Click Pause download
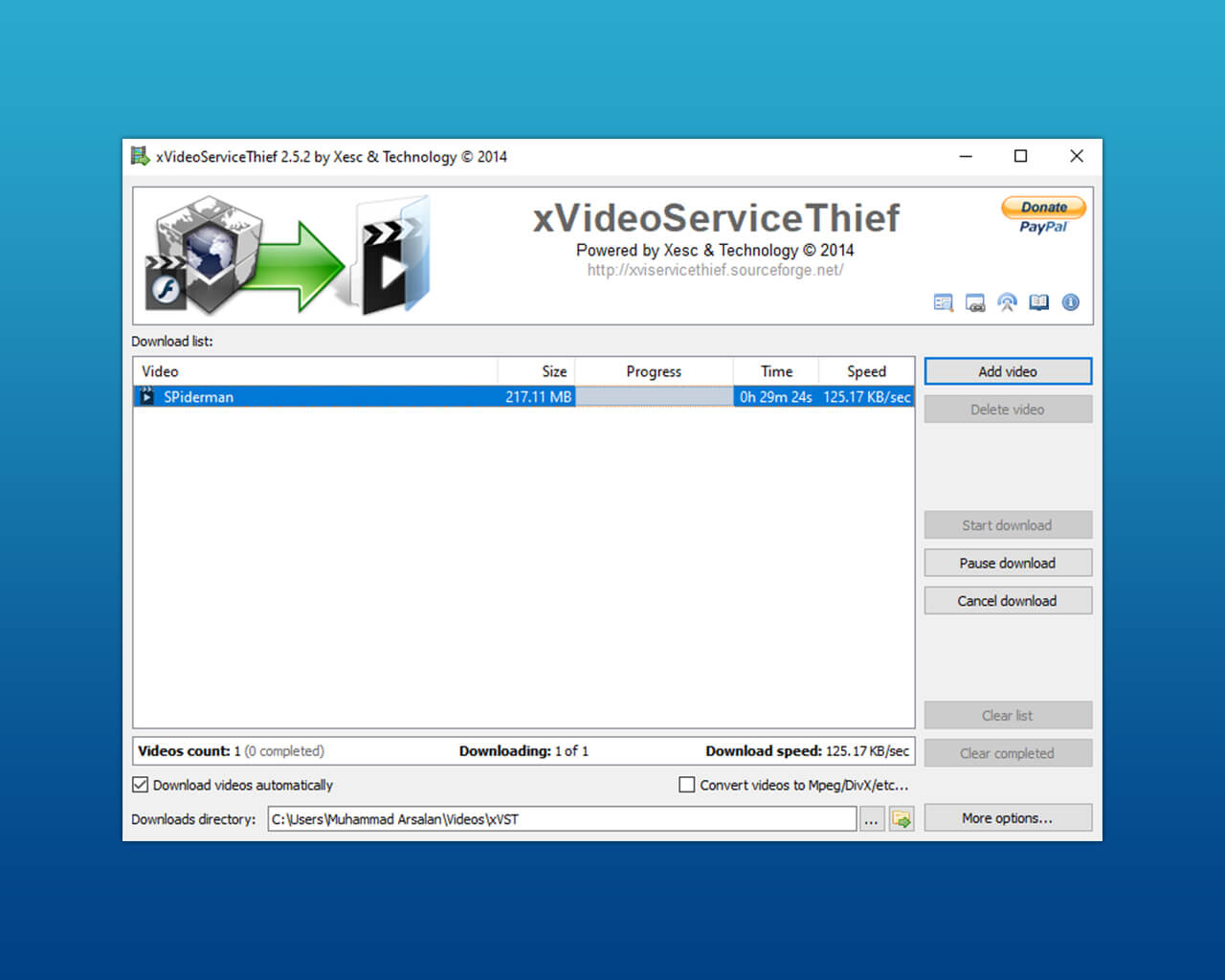1225x980 pixels. click(1008, 563)
